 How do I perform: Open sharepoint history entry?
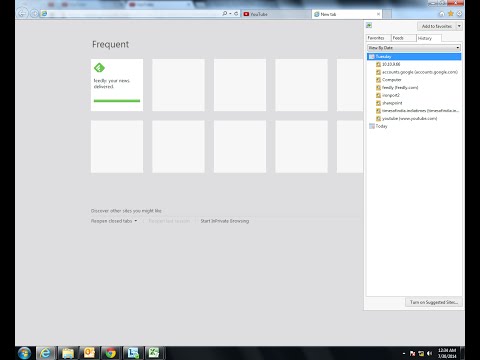click(x=392, y=103)
